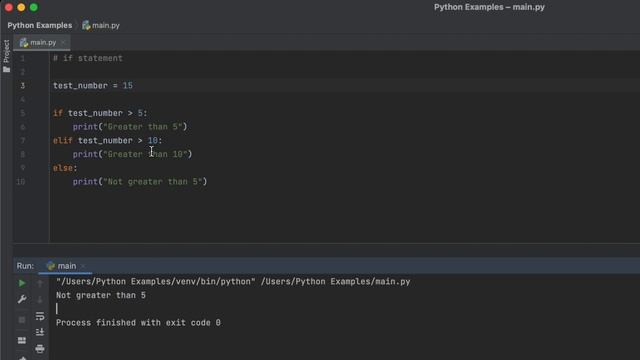Click print("Greater than 5") line

click(x=130, y=127)
